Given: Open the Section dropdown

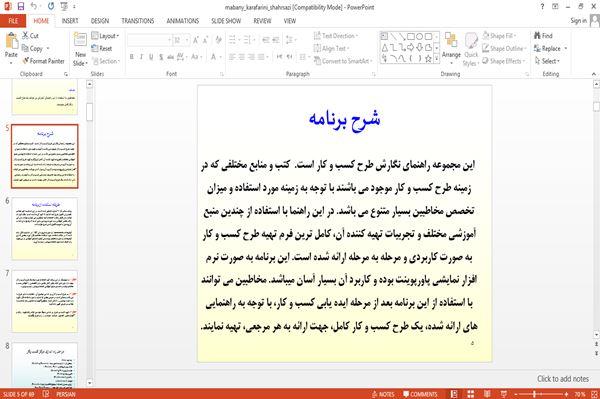Looking at the screenshot, I should (x=105, y=61).
